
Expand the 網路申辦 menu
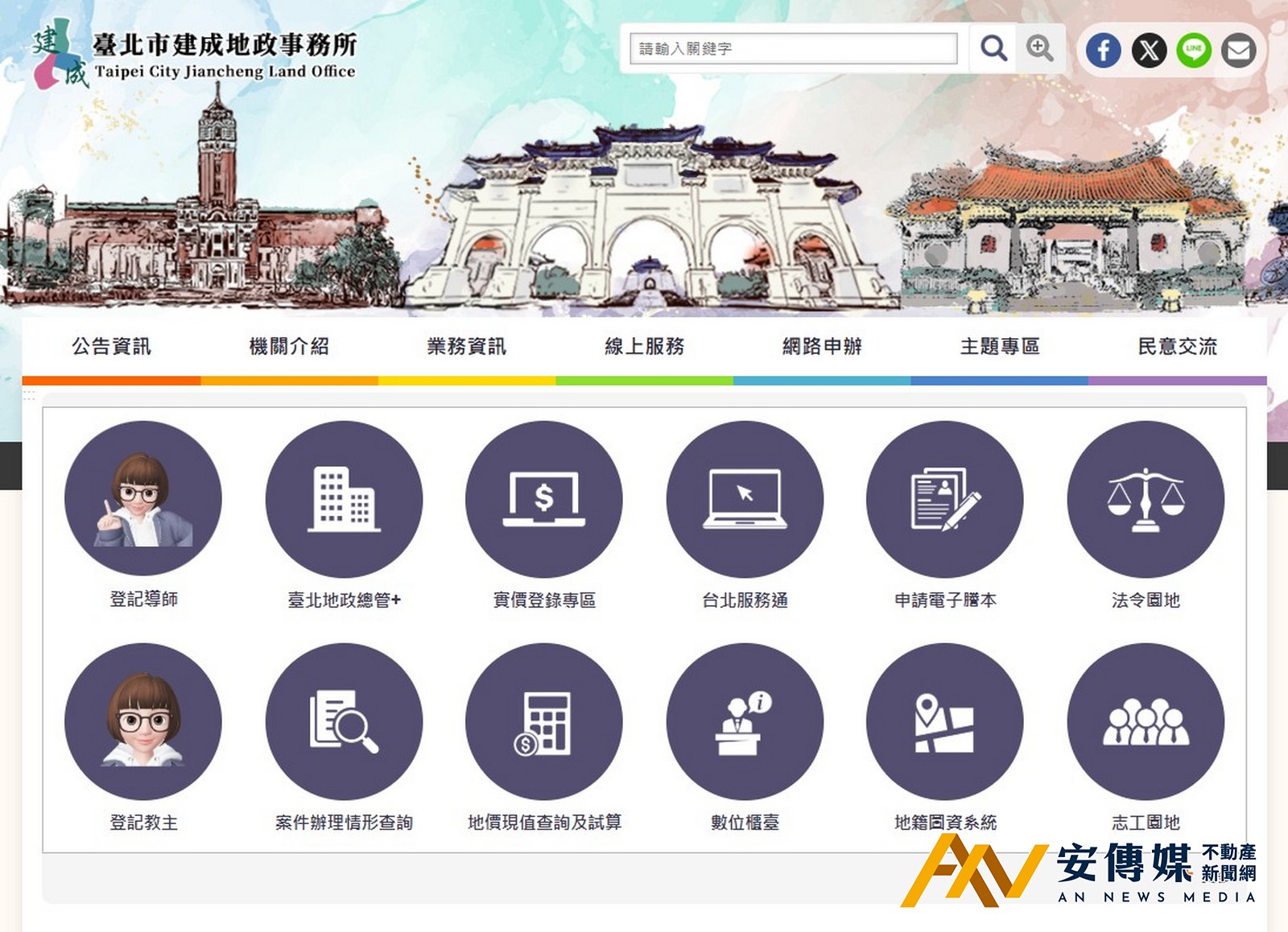coord(822,347)
